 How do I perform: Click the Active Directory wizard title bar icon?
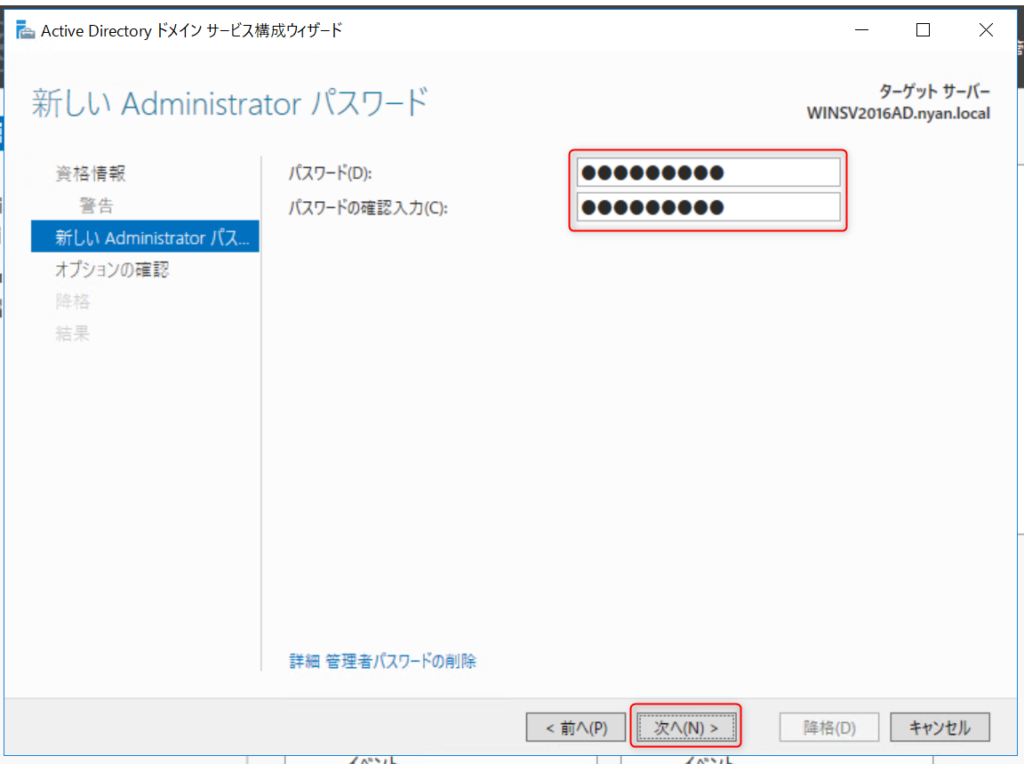(25, 30)
